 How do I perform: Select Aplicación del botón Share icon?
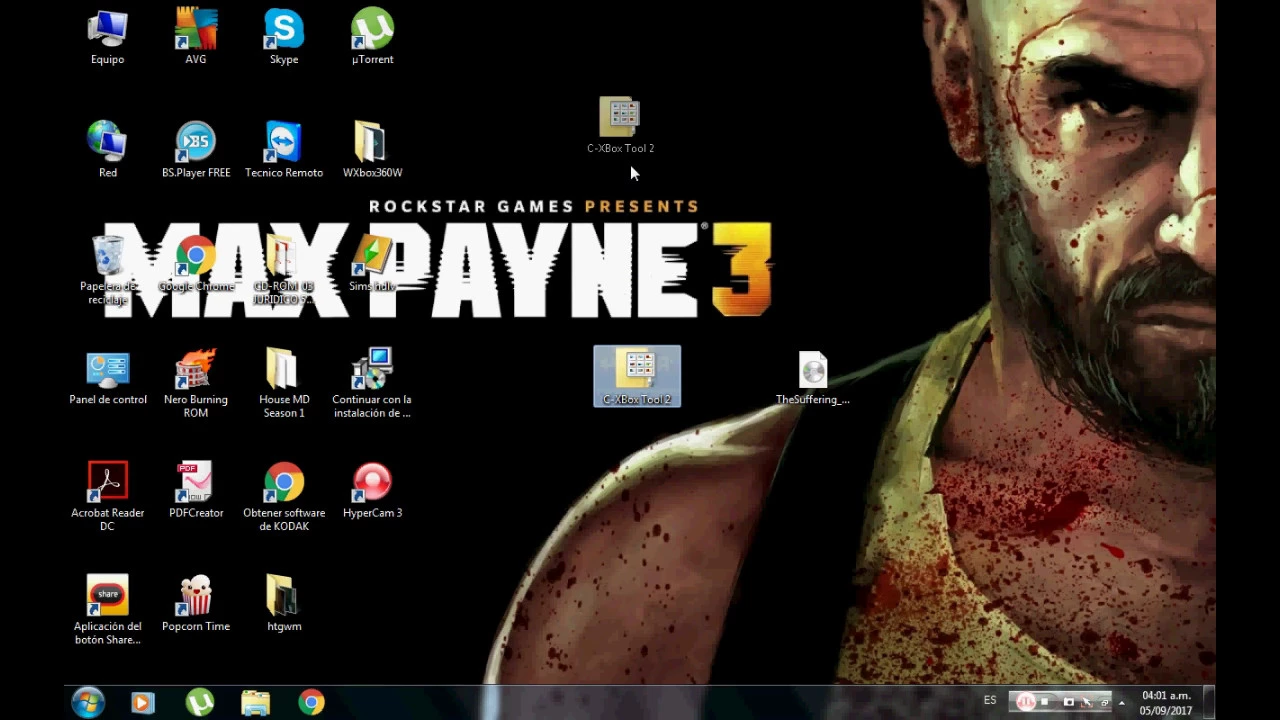(x=108, y=609)
